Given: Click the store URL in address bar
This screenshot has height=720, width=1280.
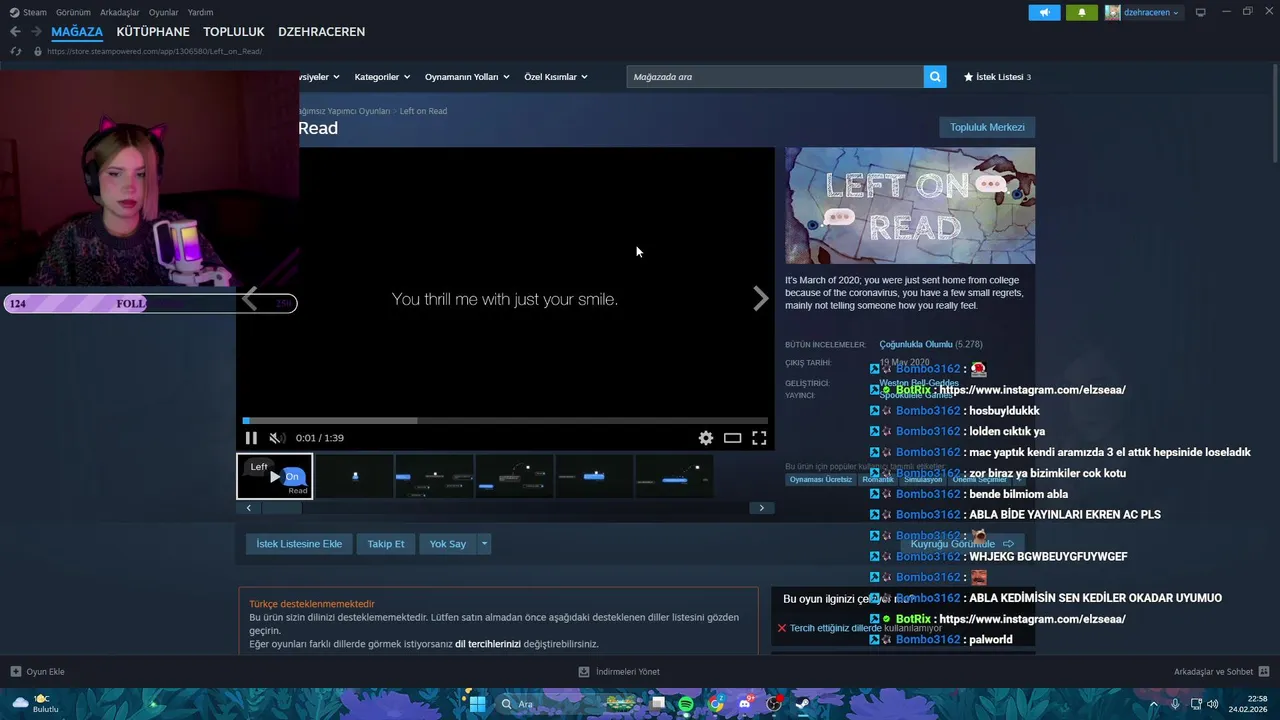Looking at the screenshot, I should tap(154, 51).
